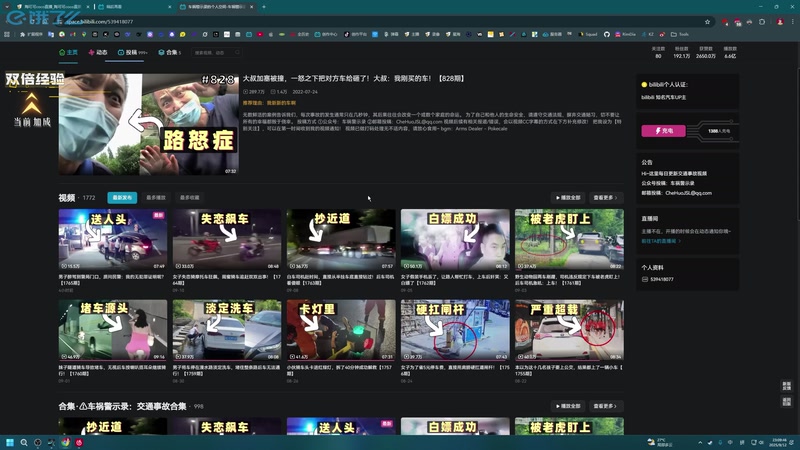Viewport: 800px width, 450px height.
Task: Open Windows taskbar search
Action: 23,442
